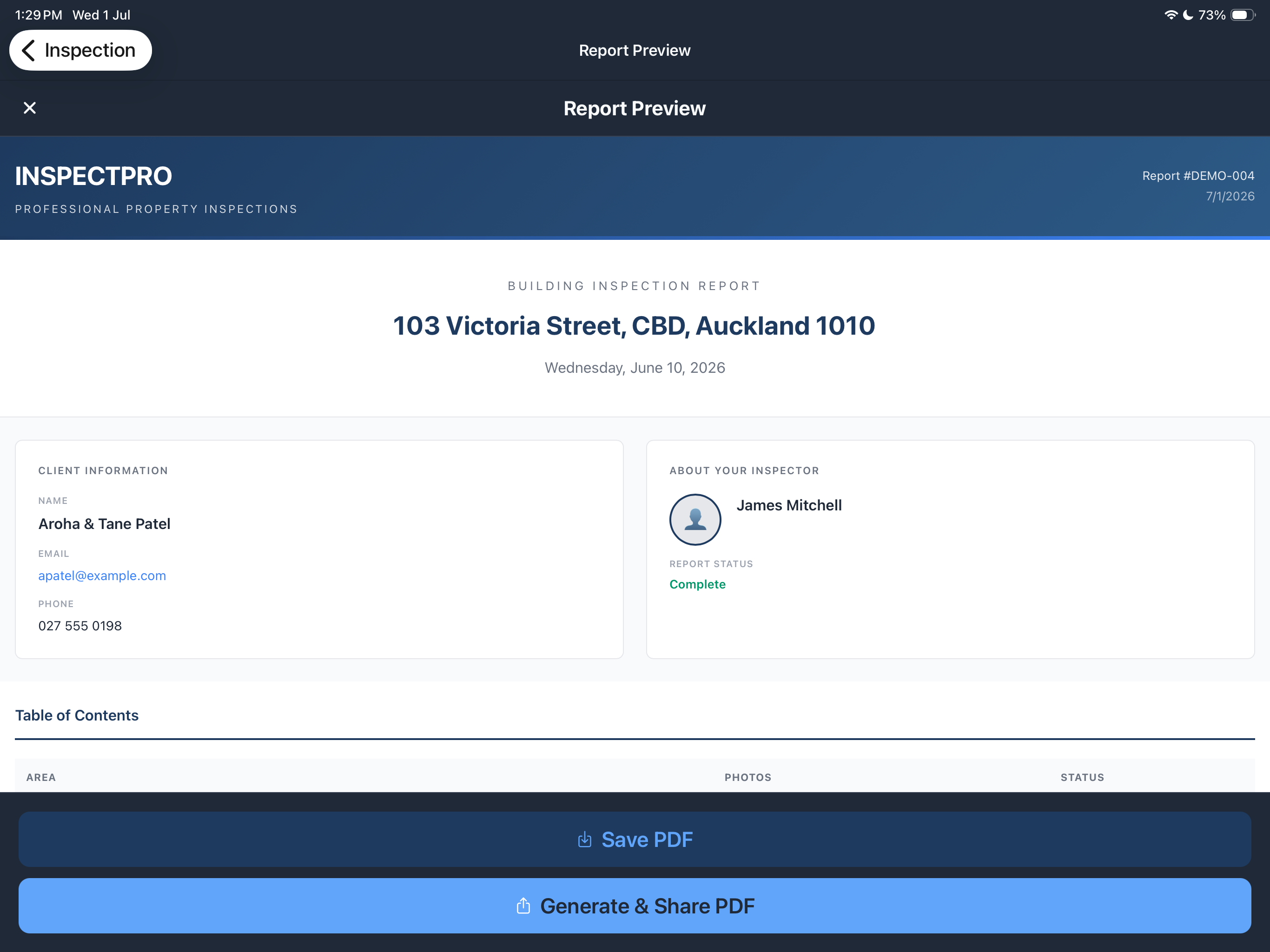1270x952 pixels.
Task: Tap the Wi-Fi status icon
Action: 1171,15
